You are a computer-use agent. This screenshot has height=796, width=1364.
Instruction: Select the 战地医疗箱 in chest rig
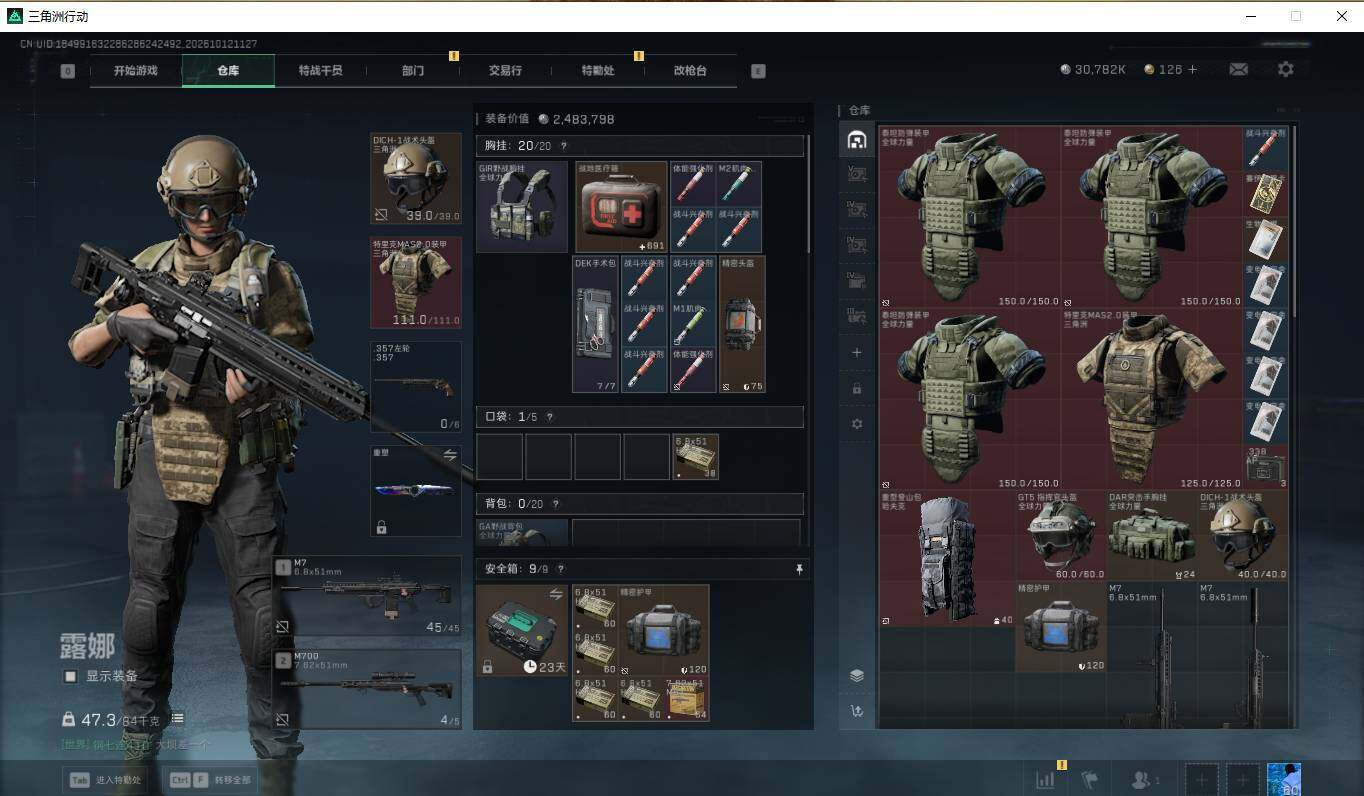pos(621,207)
